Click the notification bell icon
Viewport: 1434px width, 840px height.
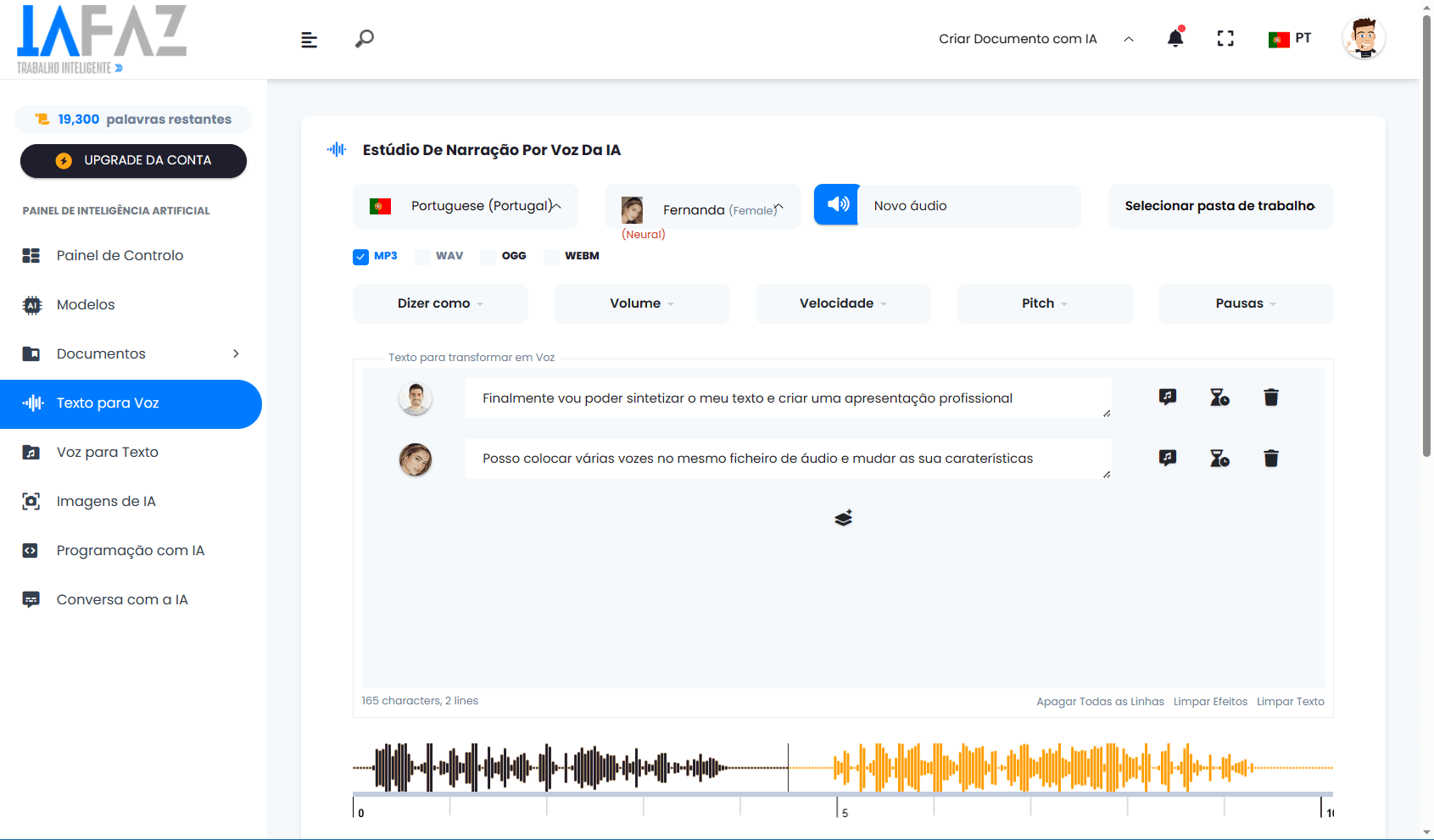point(1175,38)
